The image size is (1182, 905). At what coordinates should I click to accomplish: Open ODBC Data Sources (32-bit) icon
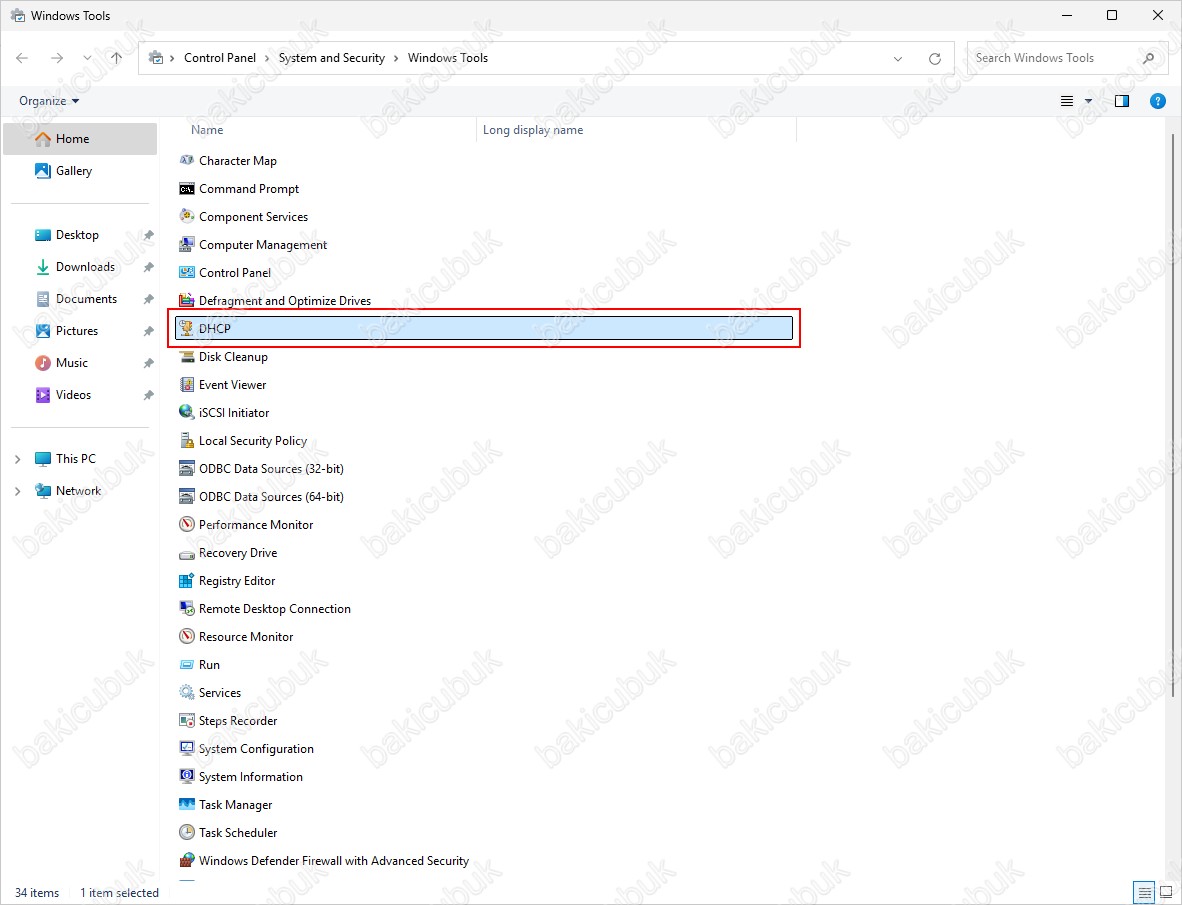click(x=186, y=468)
